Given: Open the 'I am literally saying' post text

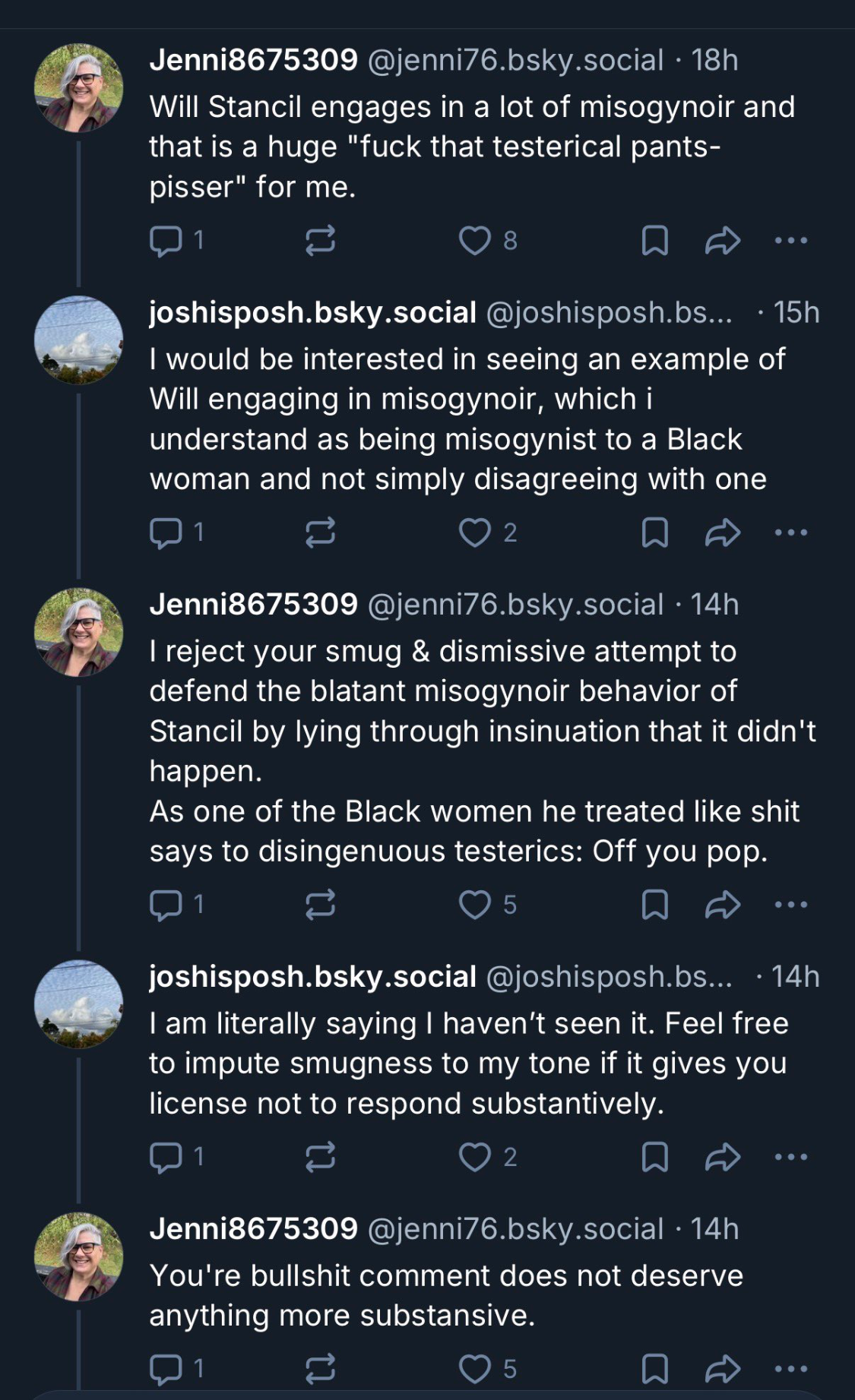Looking at the screenshot, I should pos(468,1063).
